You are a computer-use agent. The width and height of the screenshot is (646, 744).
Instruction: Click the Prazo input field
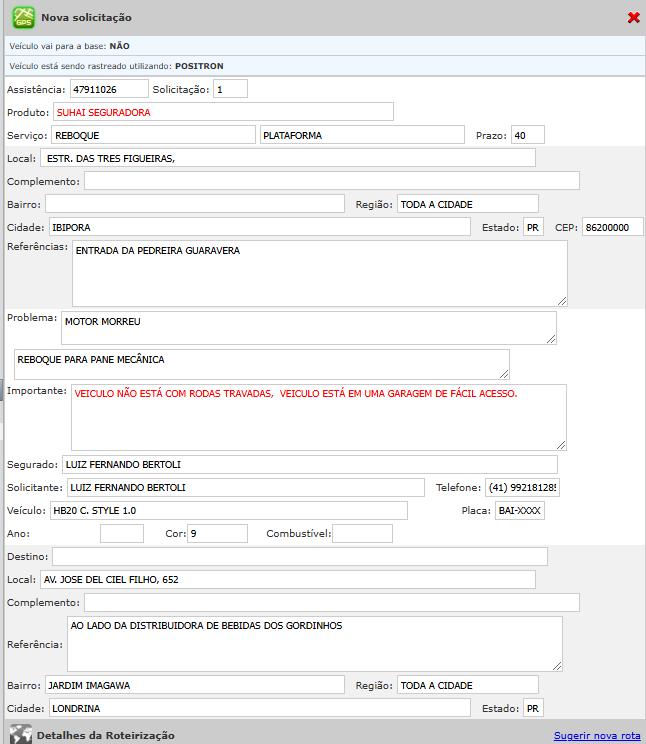(x=527, y=135)
